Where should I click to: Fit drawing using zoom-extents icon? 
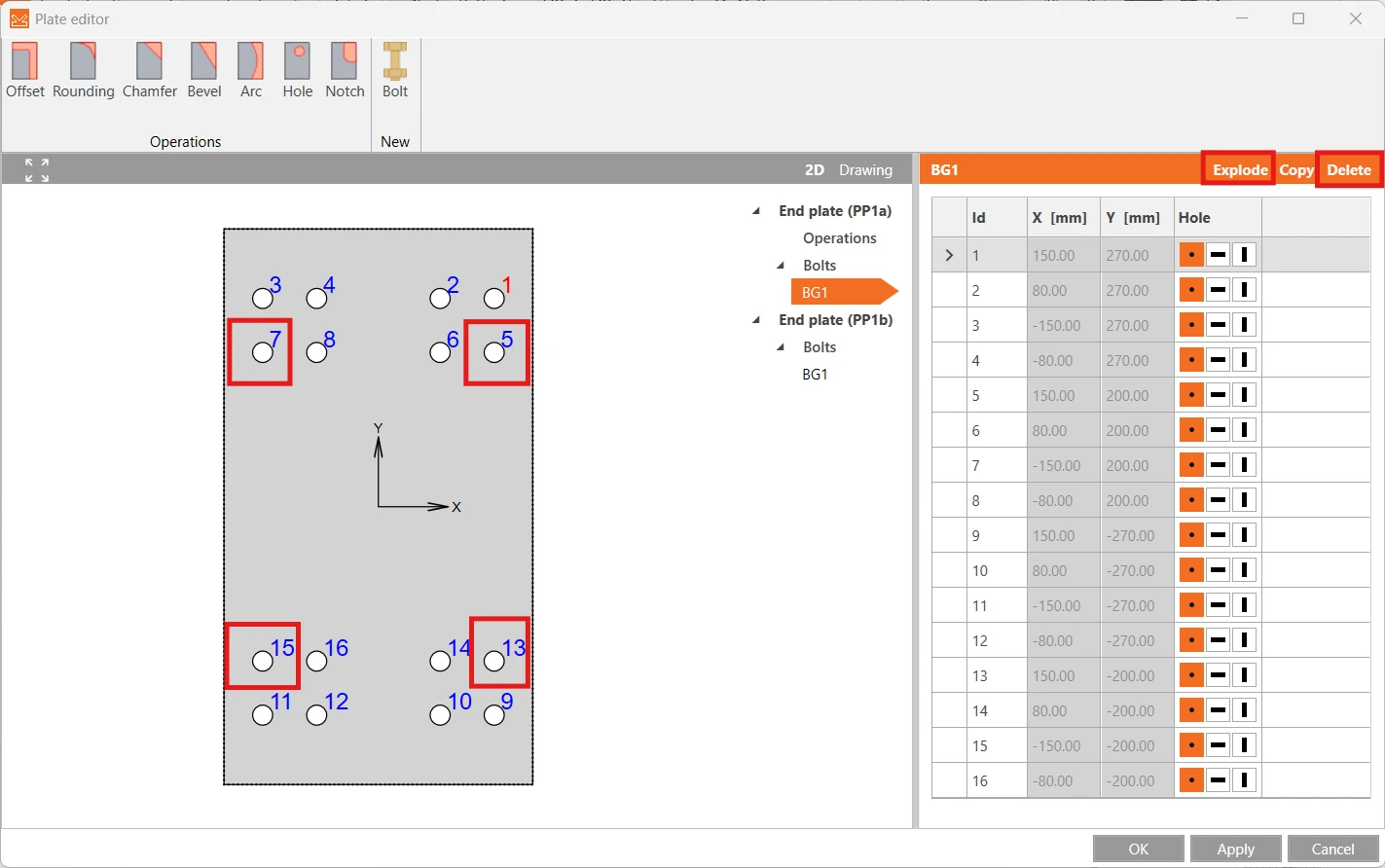(x=37, y=169)
